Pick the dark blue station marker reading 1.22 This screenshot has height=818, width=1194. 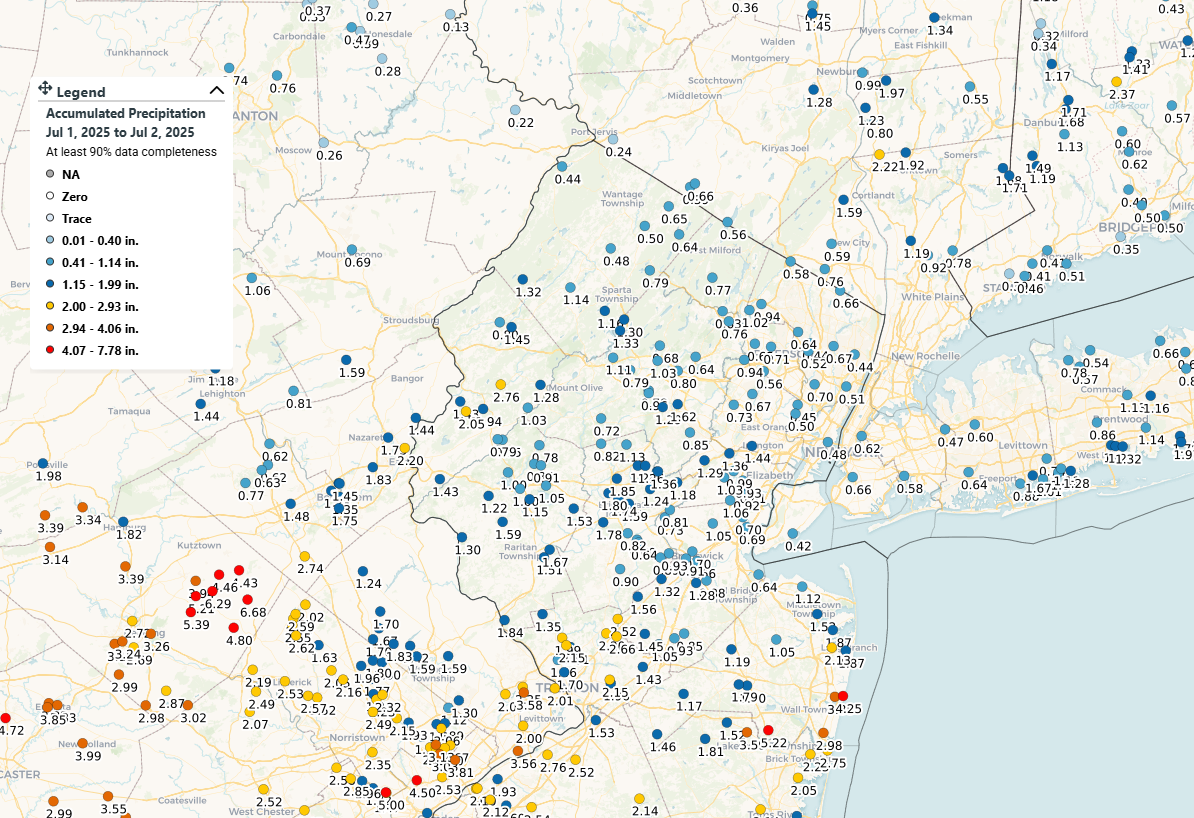pyautogui.click(x=488, y=496)
